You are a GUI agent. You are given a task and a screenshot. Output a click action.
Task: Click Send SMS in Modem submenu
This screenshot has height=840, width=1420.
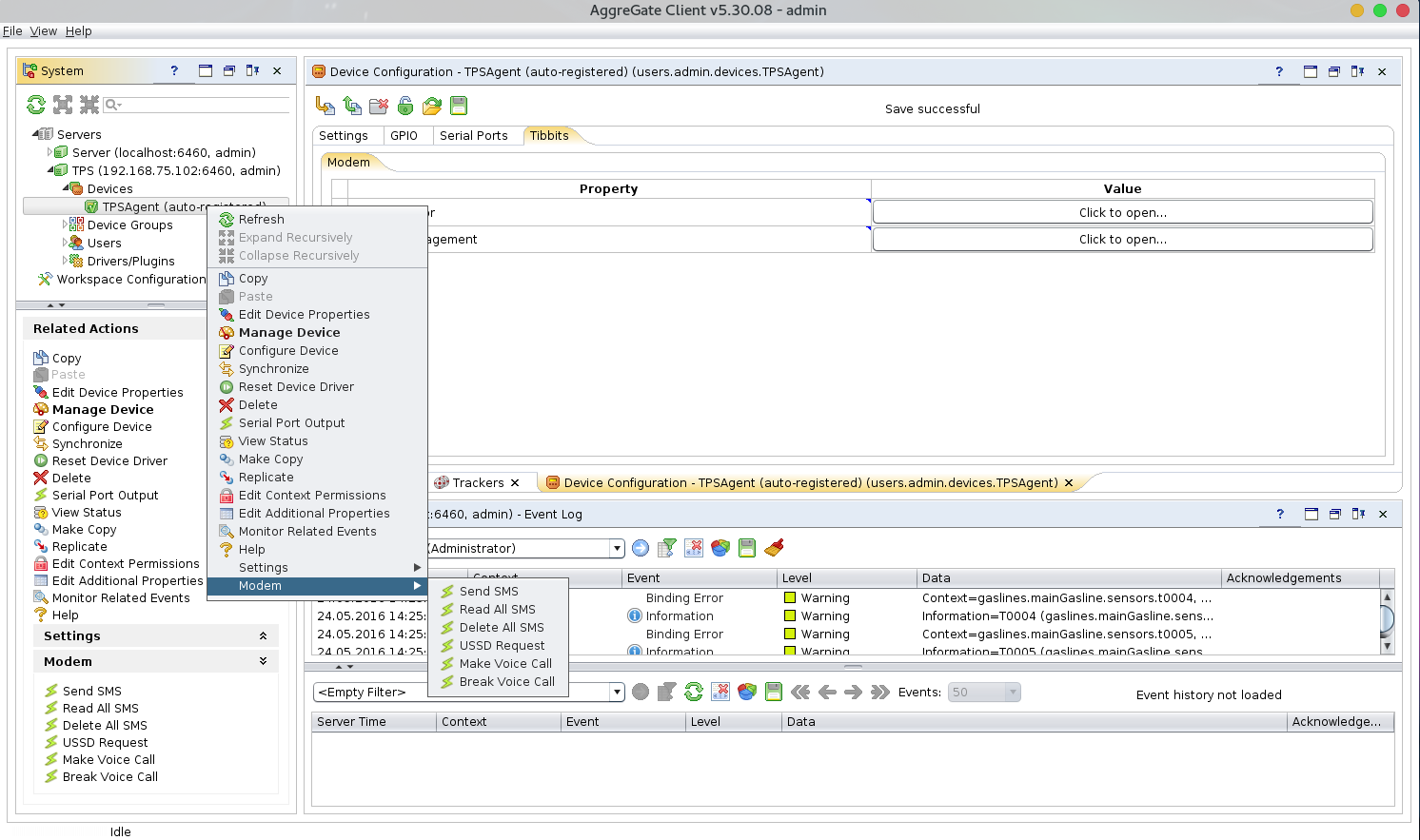[x=489, y=591]
